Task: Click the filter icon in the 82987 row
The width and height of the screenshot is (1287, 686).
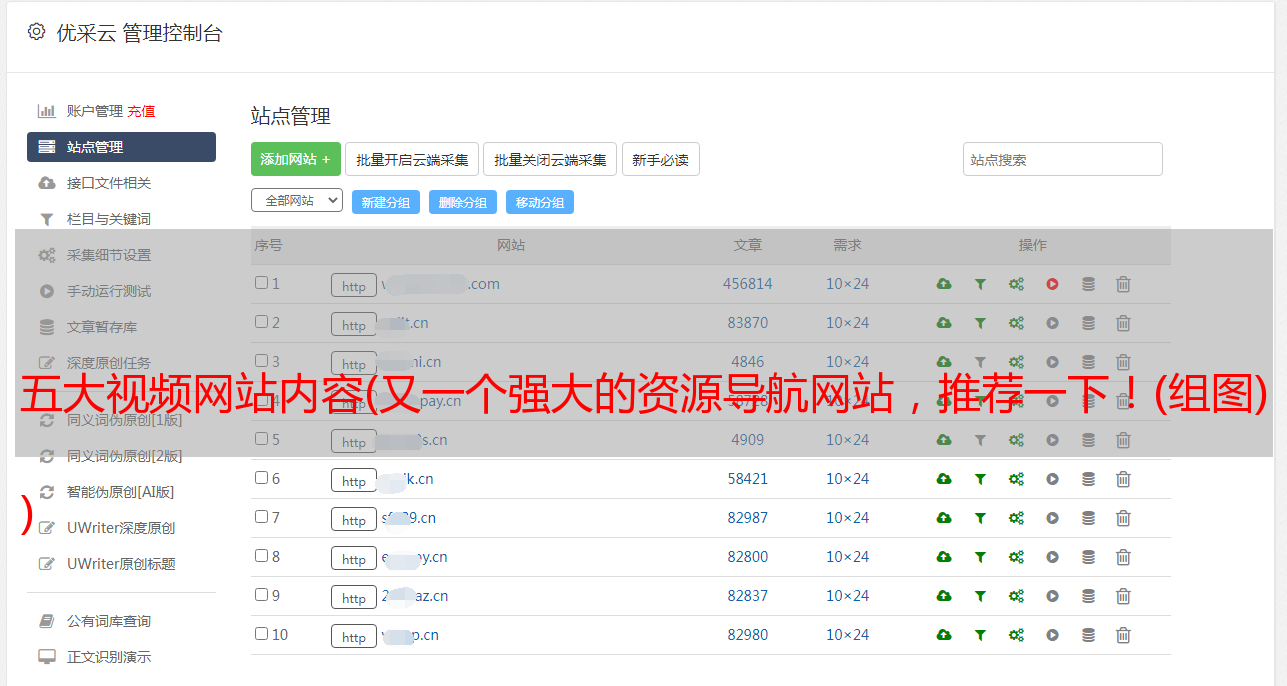Action: pyautogui.click(x=980, y=518)
